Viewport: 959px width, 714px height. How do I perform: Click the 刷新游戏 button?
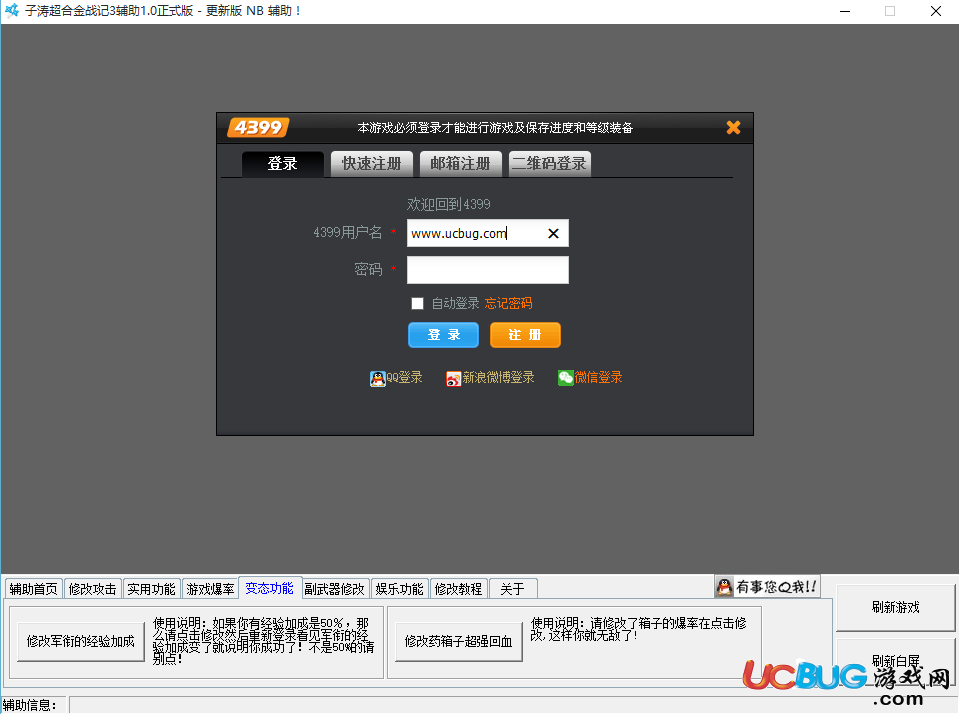[x=895, y=608]
